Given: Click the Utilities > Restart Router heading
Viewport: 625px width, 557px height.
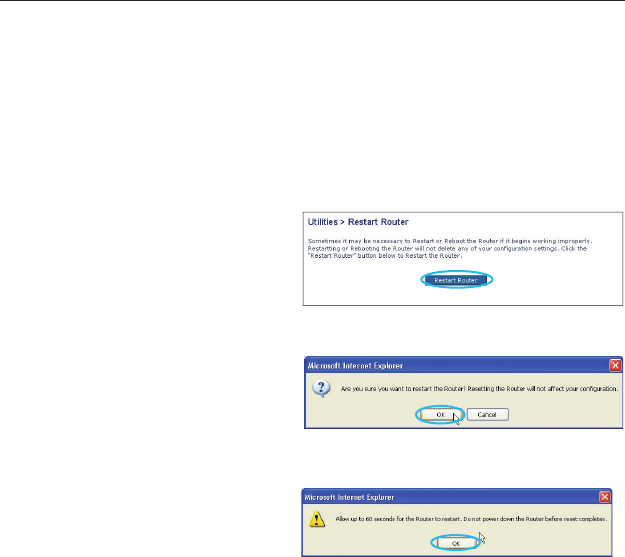Looking at the screenshot, I should pos(358,222).
